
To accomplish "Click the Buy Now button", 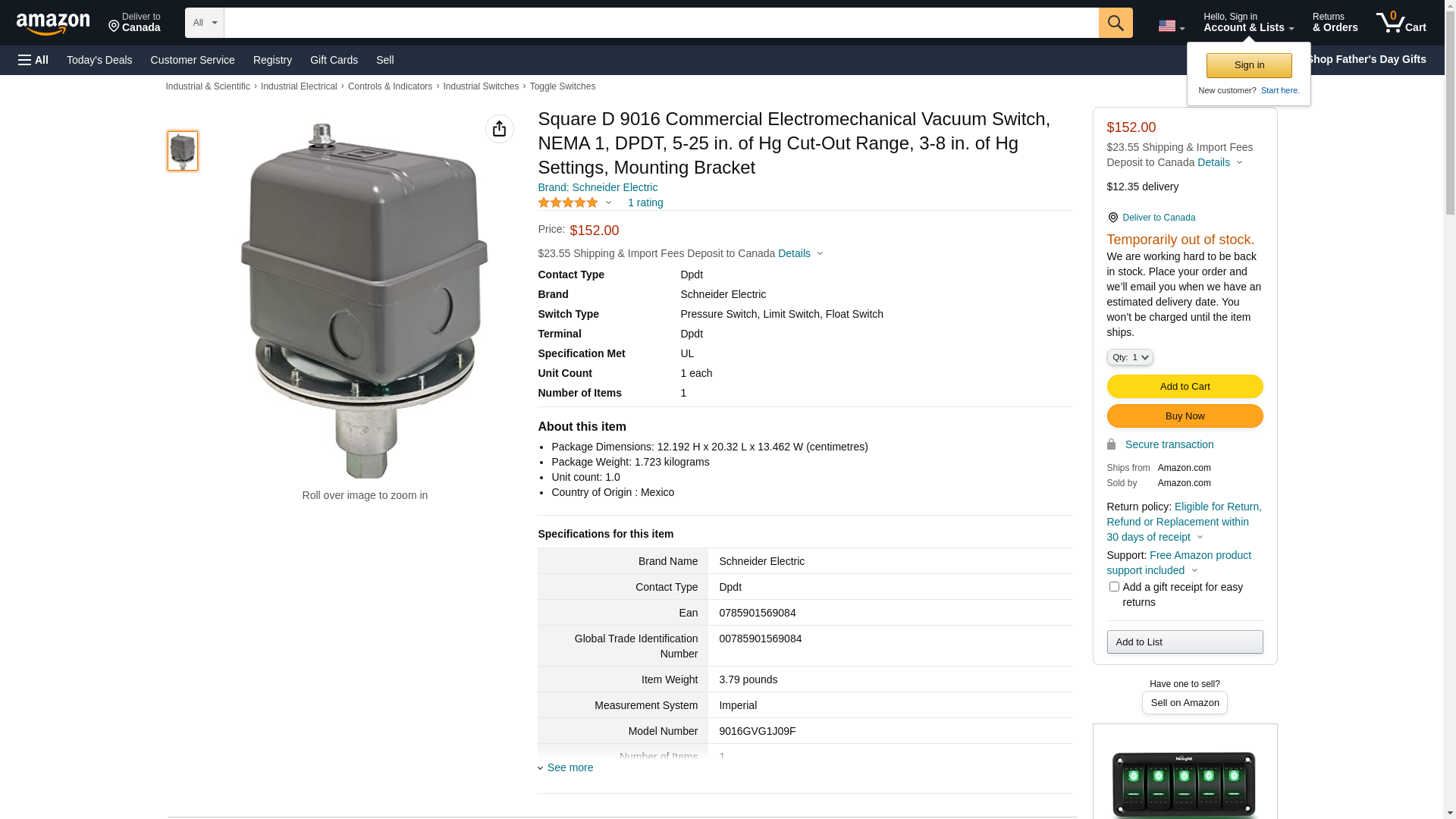I will (x=1185, y=416).
